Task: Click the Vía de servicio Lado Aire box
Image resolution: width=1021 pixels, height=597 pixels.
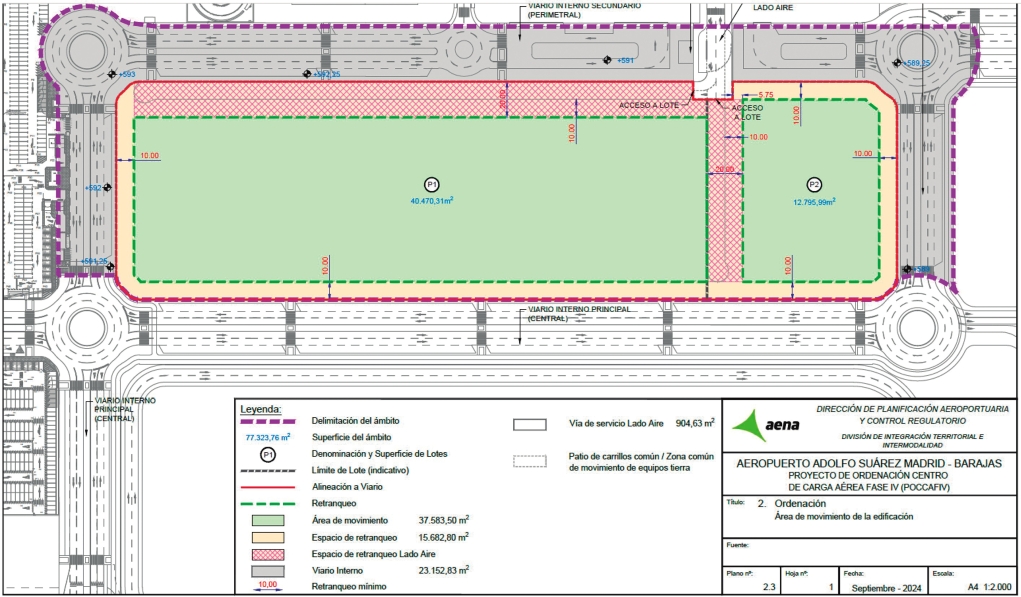Action: [529, 424]
